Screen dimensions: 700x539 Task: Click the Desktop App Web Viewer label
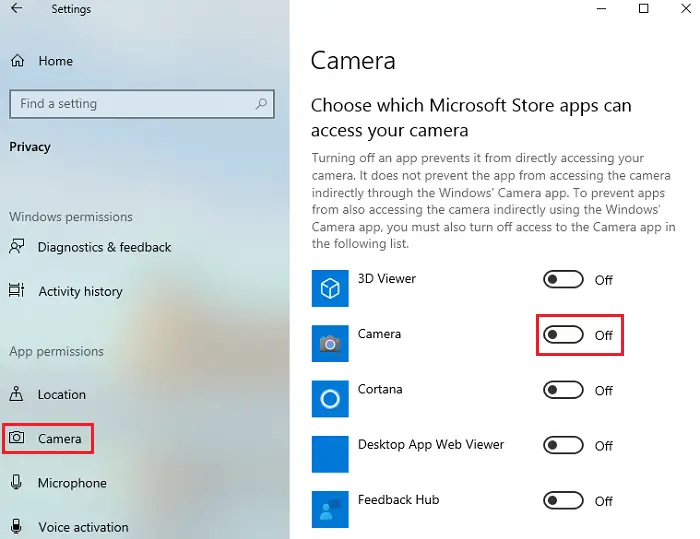[431, 445]
